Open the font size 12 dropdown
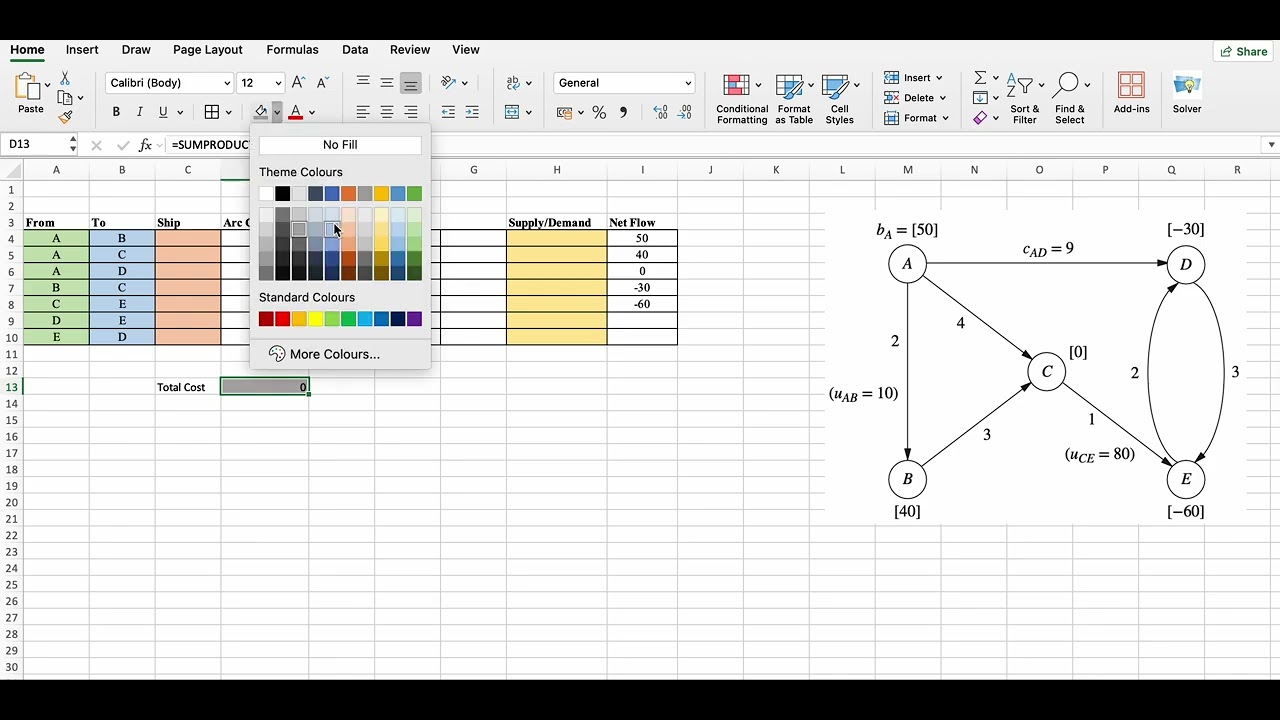The width and height of the screenshot is (1280, 720). (262, 83)
